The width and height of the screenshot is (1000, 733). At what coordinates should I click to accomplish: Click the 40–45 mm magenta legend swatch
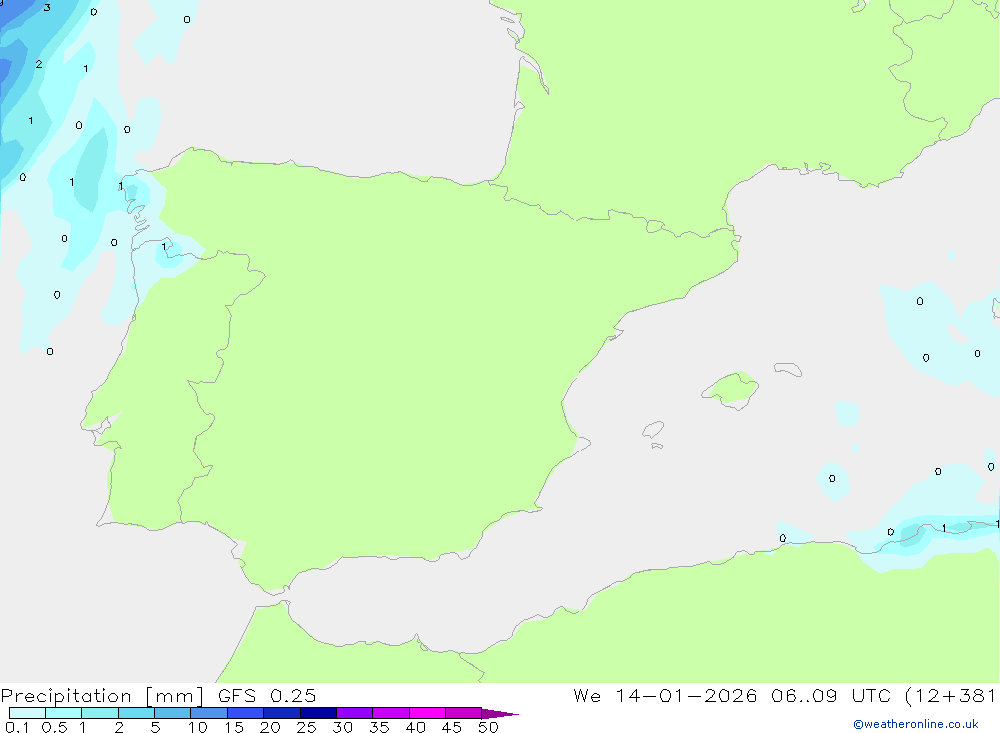427,713
